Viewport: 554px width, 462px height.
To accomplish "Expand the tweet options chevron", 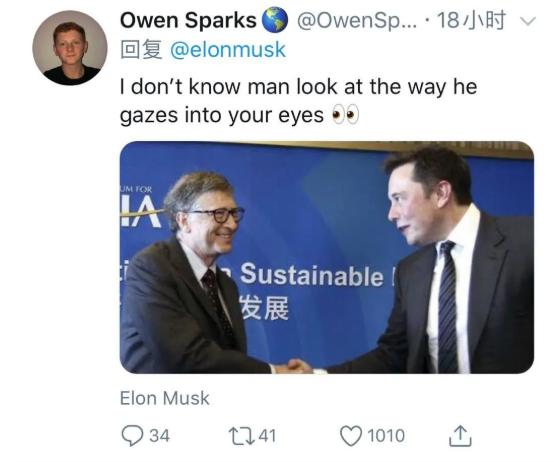I will pos(528,21).
